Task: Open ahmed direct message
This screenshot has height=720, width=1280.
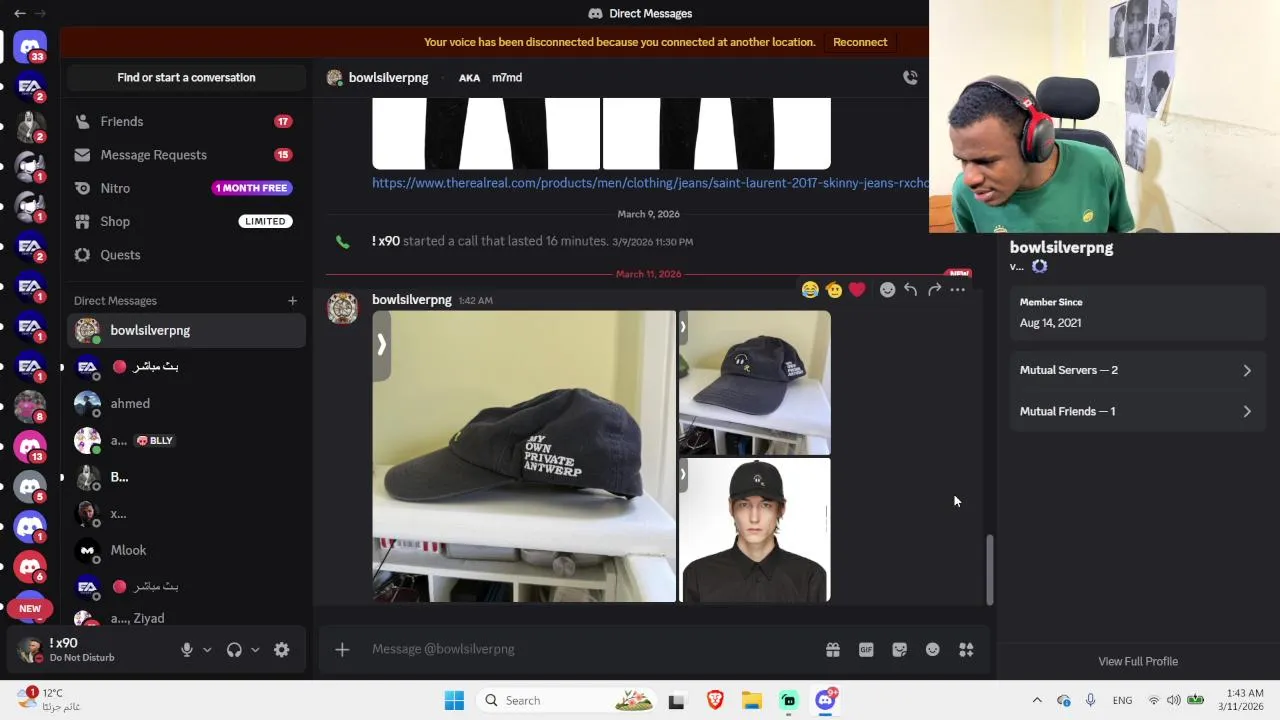Action: pos(186,403)
